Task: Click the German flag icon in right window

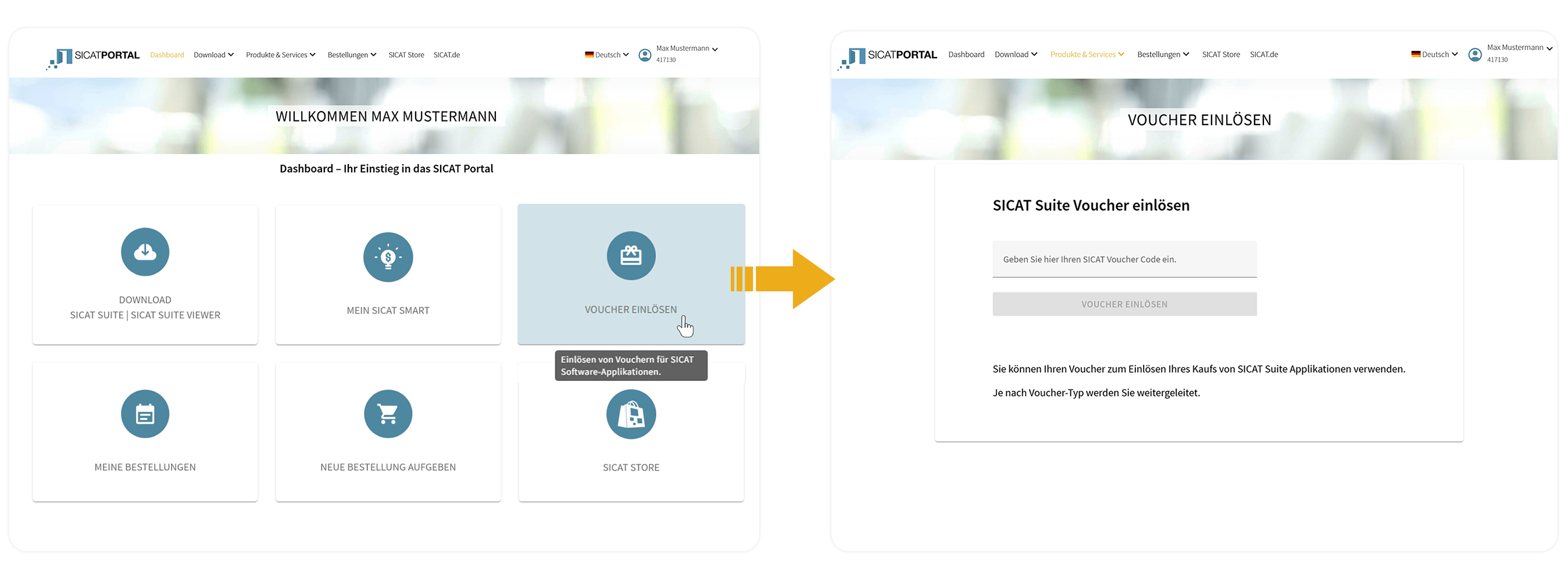Action: coord(1416,53)
